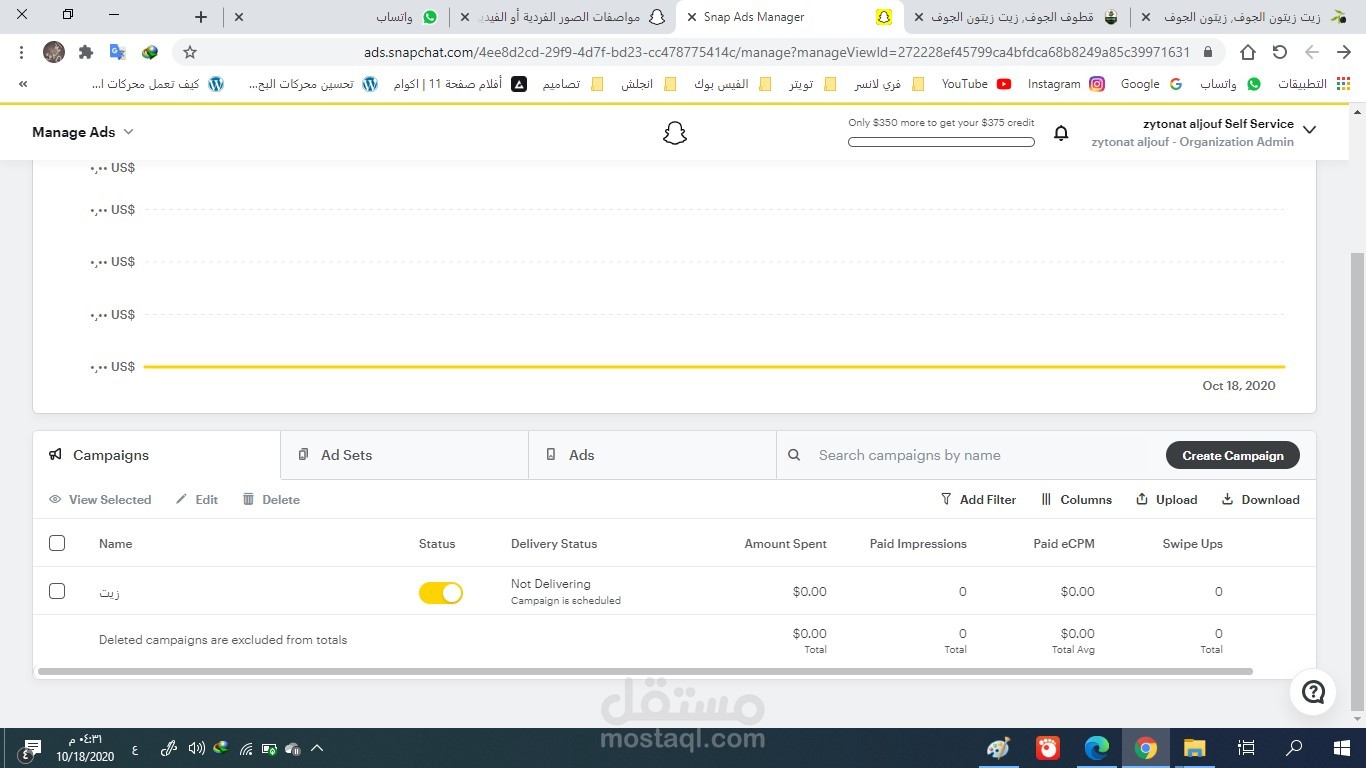Viewport: 1366px width, 768px height.
Task: Switch to the قطوف الجوف browser tab
Action: 1017,17
